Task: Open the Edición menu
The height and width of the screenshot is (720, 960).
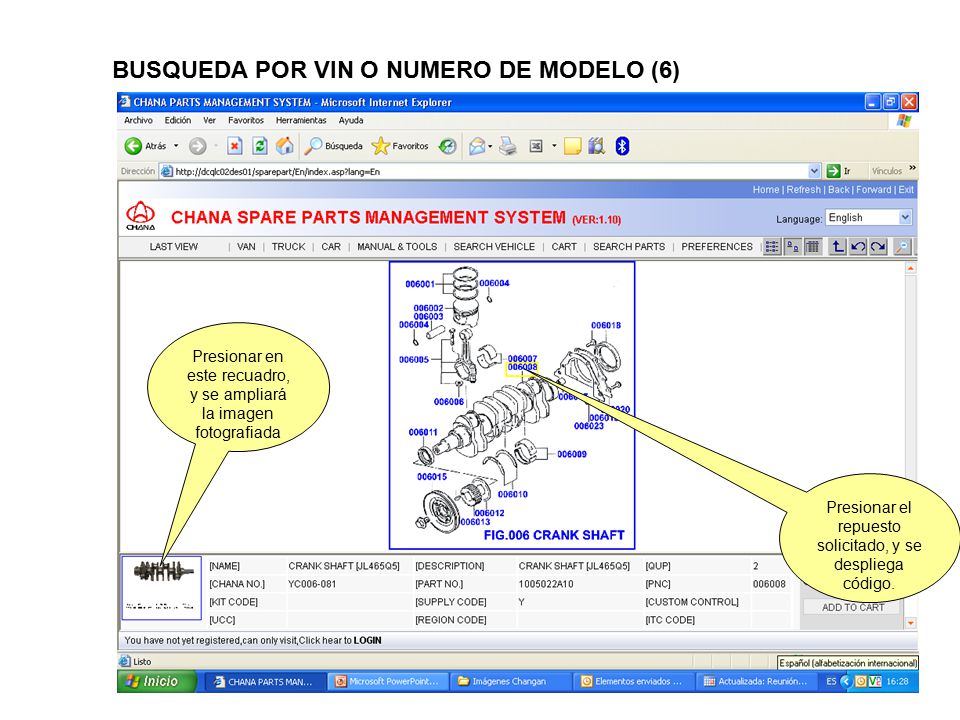Action: point(178,121)
